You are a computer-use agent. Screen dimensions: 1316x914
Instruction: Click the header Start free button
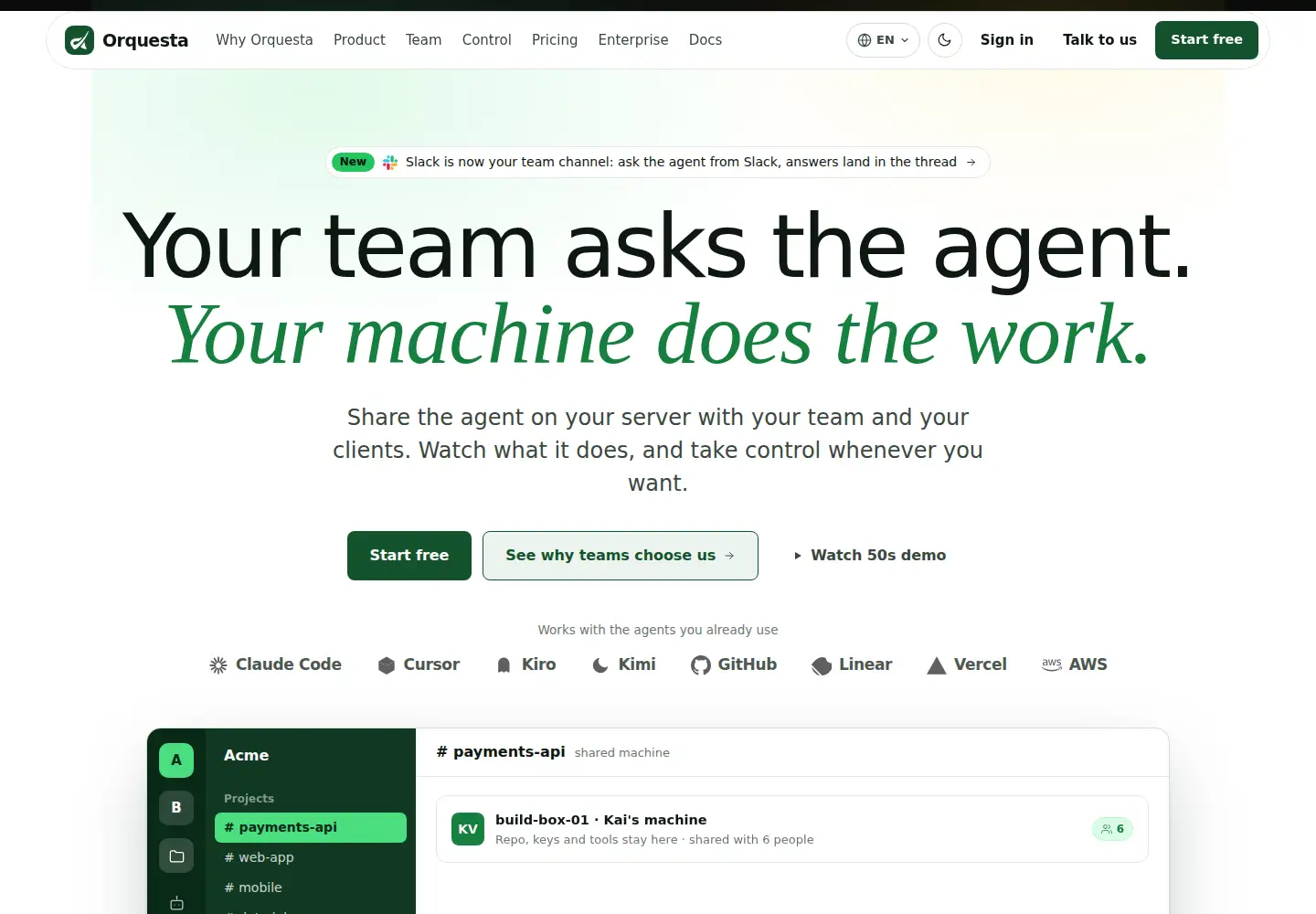pyautogui.click(x=1206, y=40)
